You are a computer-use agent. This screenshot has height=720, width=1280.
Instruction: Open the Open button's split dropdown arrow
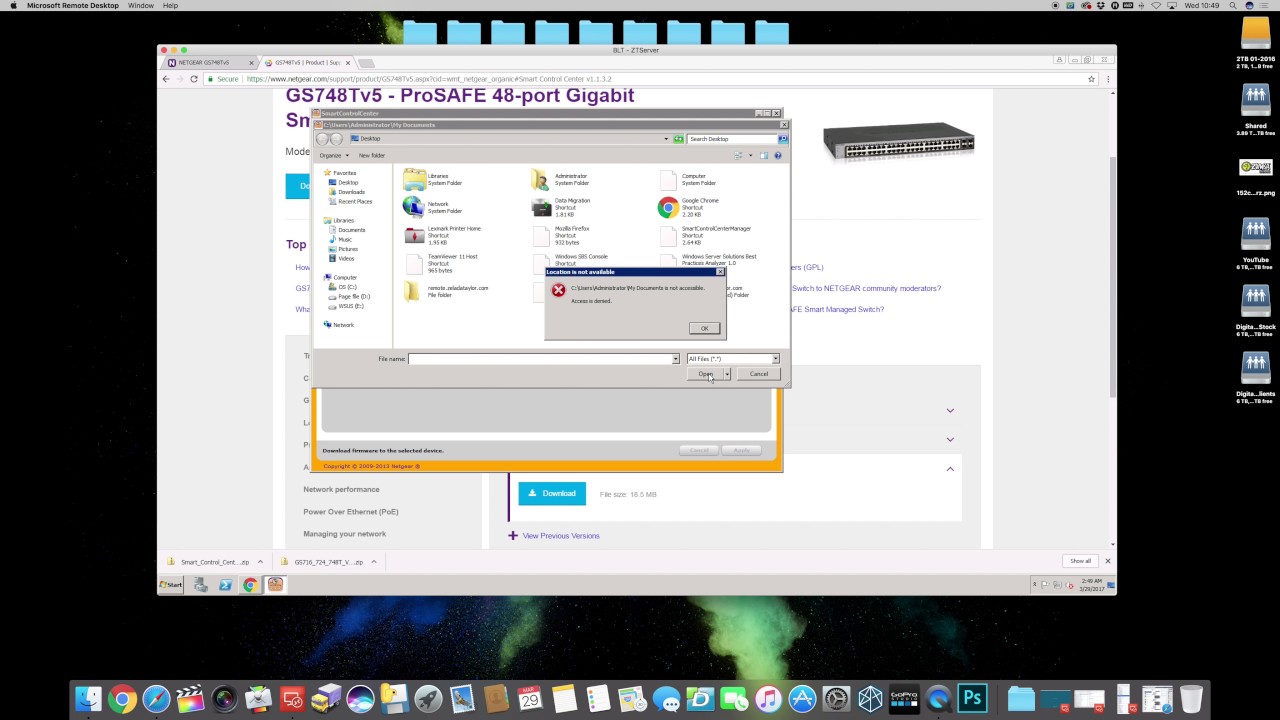coord(727,374)
